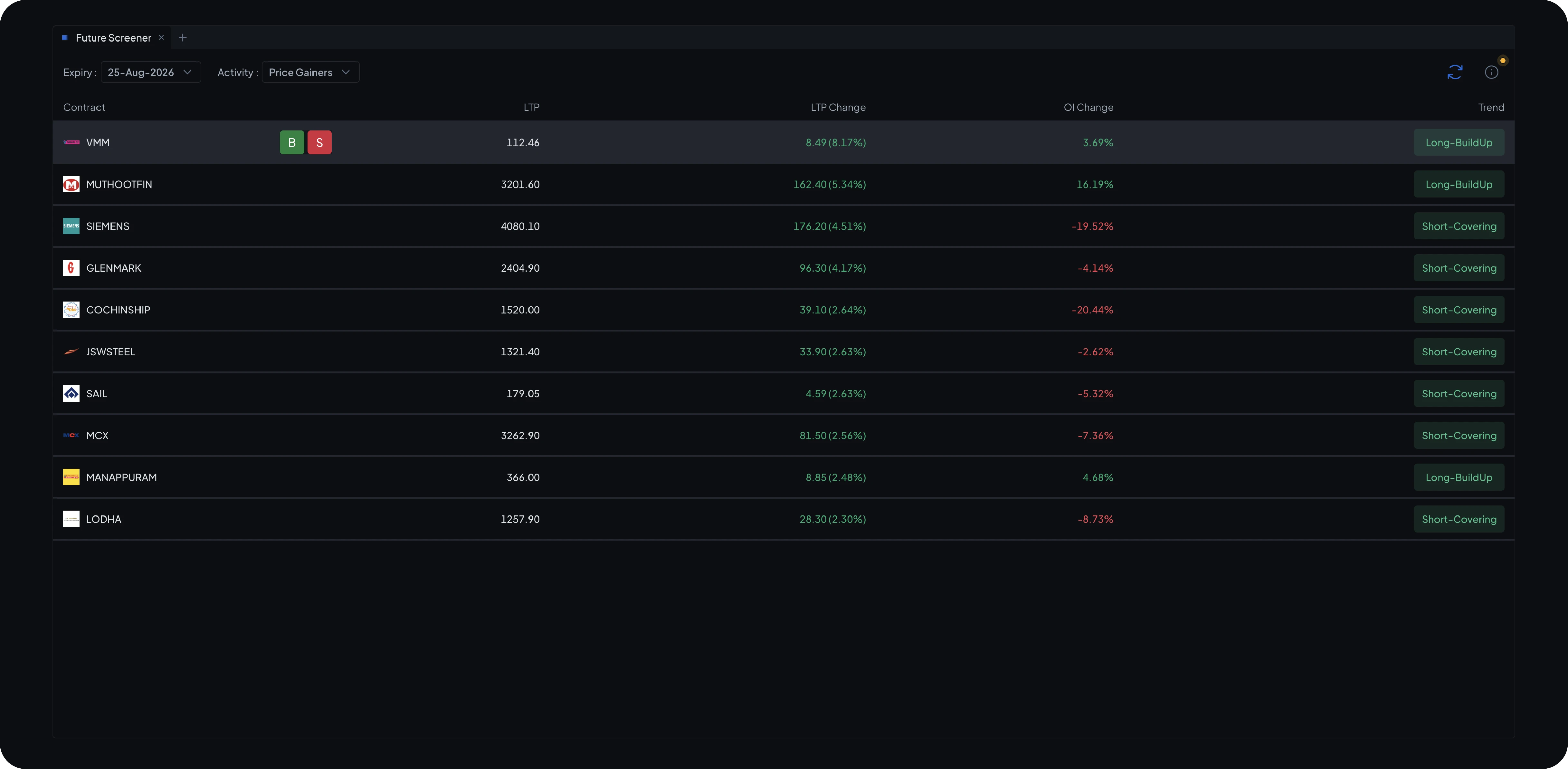Open the Activity Price Gainers dropdown
The height and width of the screenshot is (769, 1568).
click(x=310, y=72)
